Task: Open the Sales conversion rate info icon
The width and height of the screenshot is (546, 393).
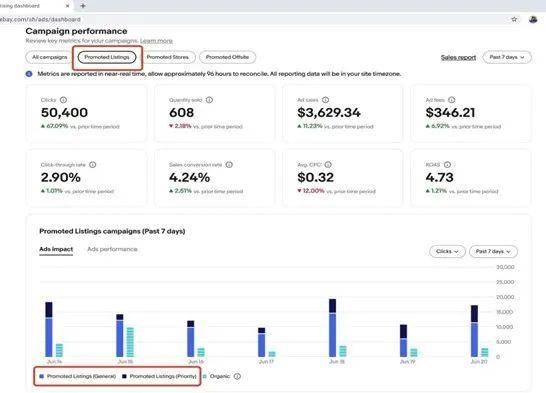Action: tap(229, 165)
